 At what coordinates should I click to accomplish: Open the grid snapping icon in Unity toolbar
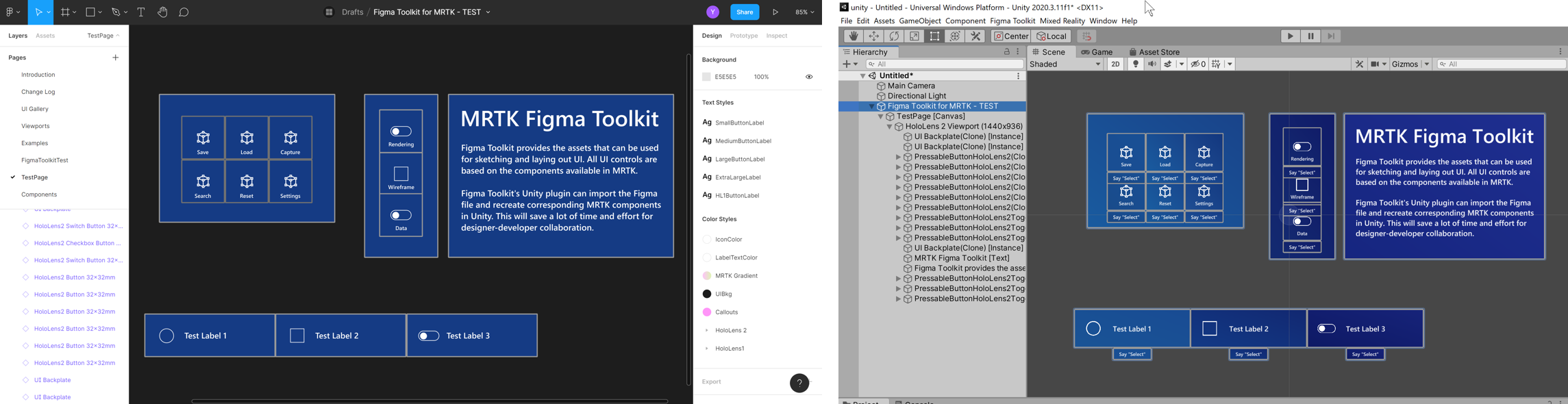(1086, 36)
